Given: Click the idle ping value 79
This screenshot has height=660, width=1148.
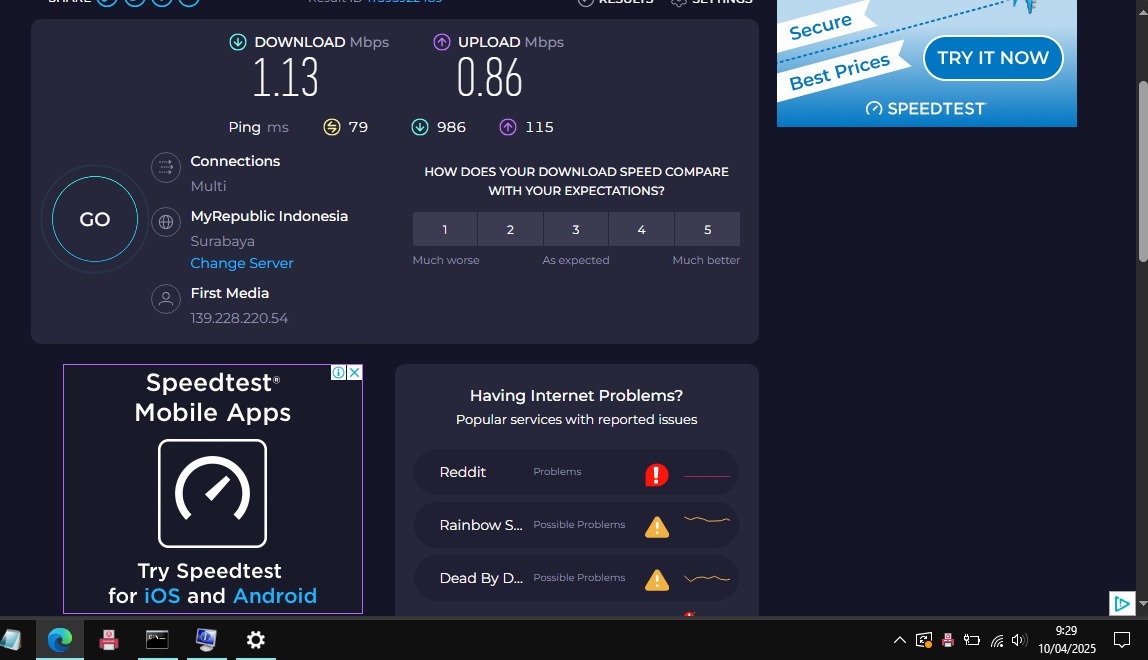Looking at the screenshot, I should click(358, 127).
